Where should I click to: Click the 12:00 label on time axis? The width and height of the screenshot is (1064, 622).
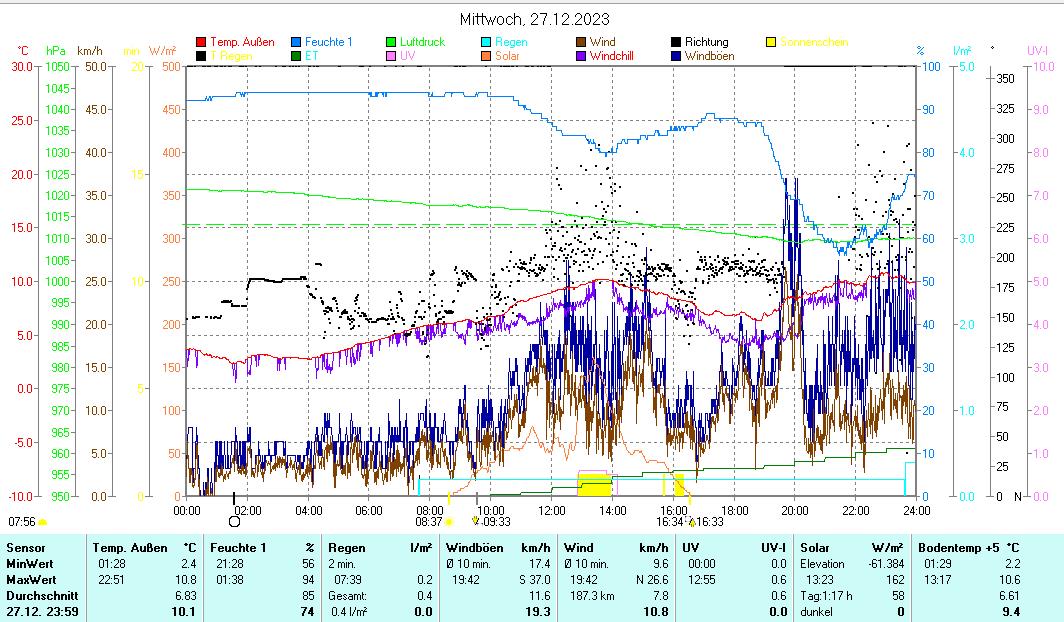551,510
